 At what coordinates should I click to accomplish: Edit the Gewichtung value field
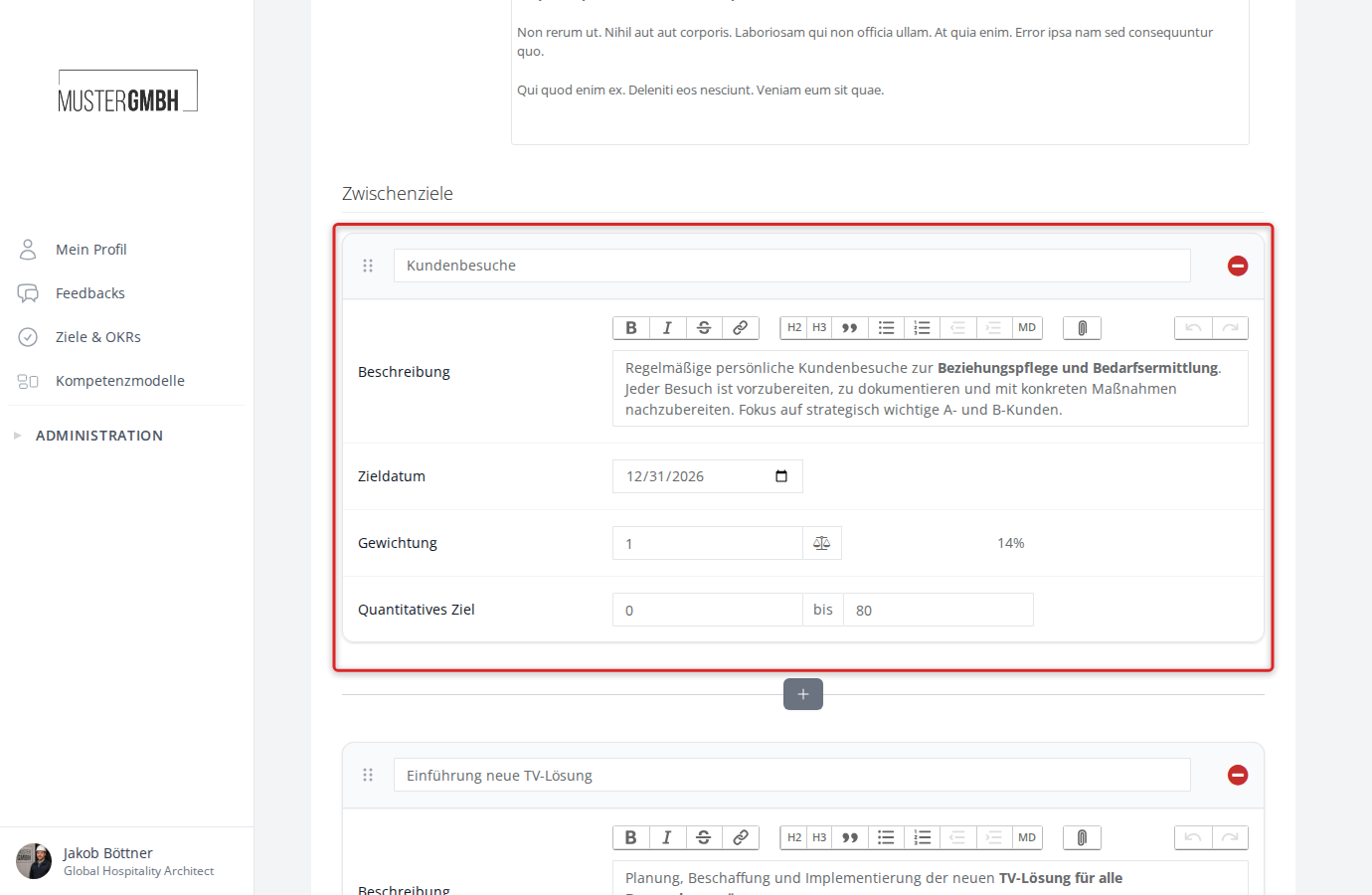tap(708, 543)
